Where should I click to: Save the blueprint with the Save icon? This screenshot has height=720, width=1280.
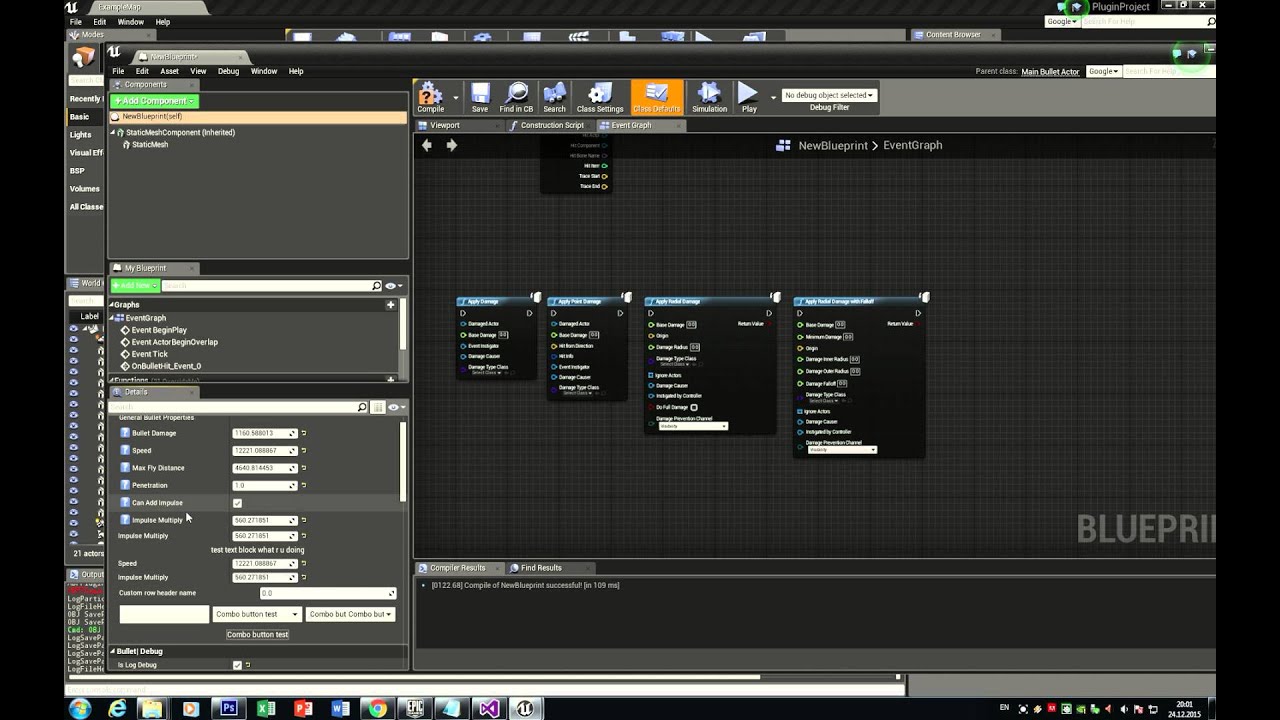tap(480, 97)
